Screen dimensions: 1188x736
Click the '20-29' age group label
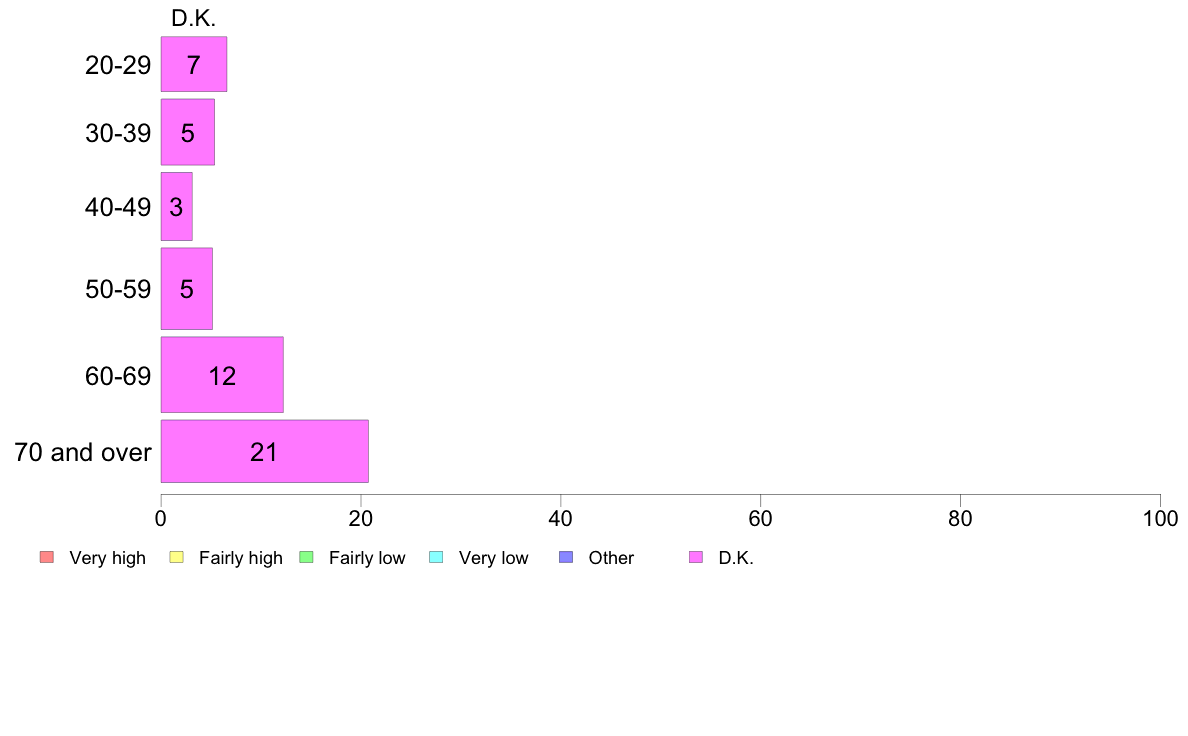click(118, 65)
